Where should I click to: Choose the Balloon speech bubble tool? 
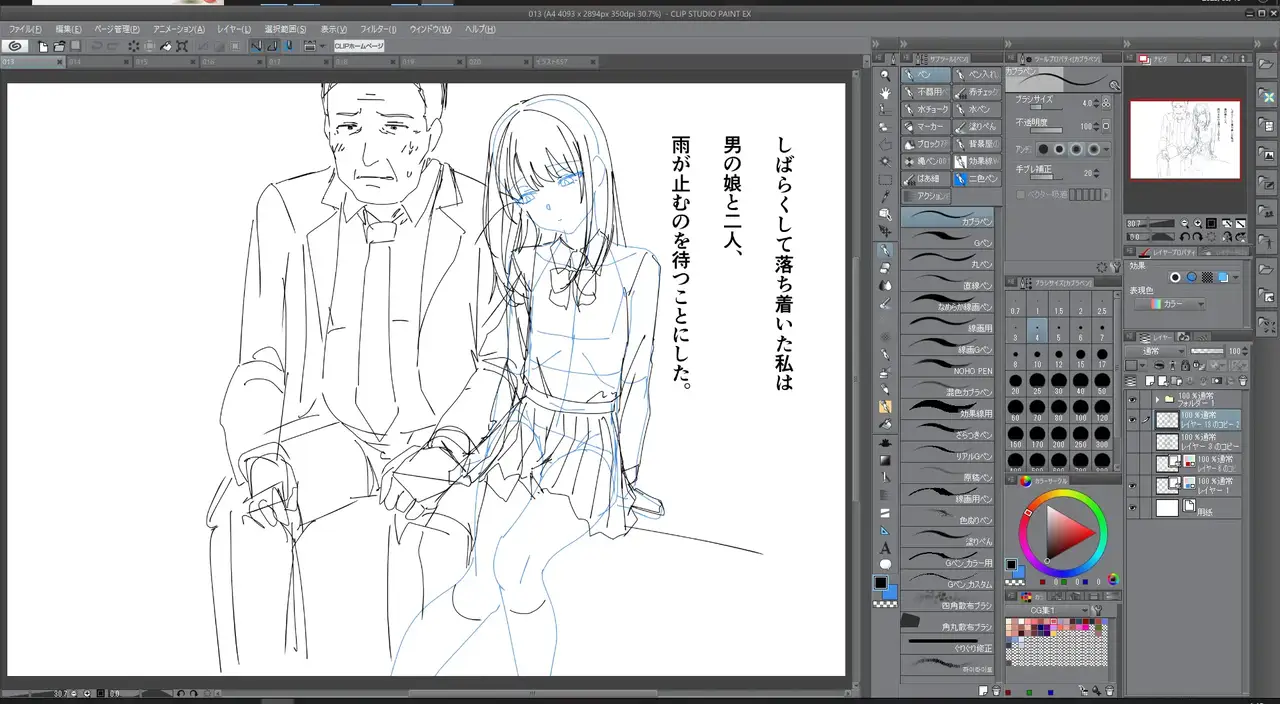pos(885,565)
